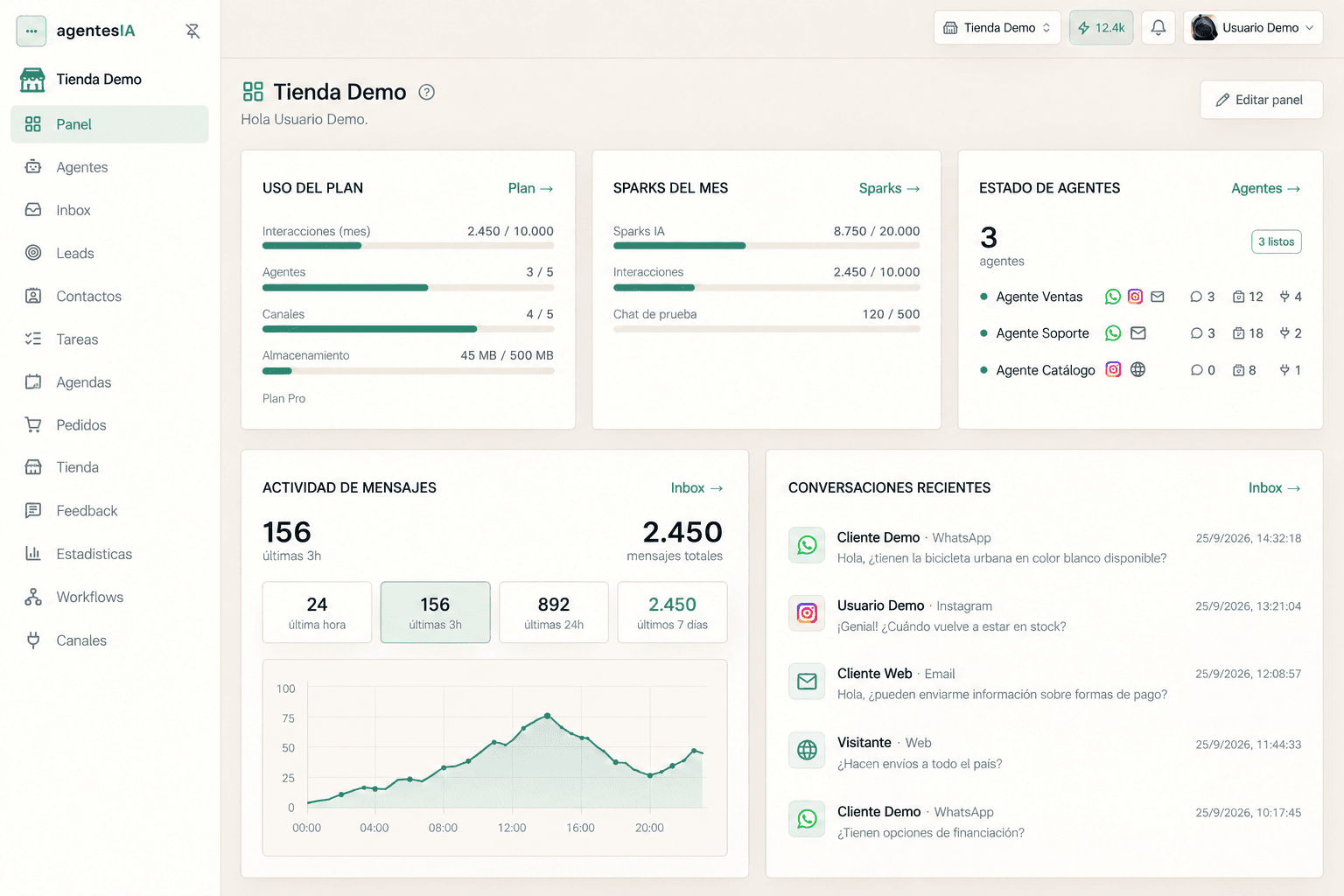Click the Editar panel button

[x=1261, y=100]
